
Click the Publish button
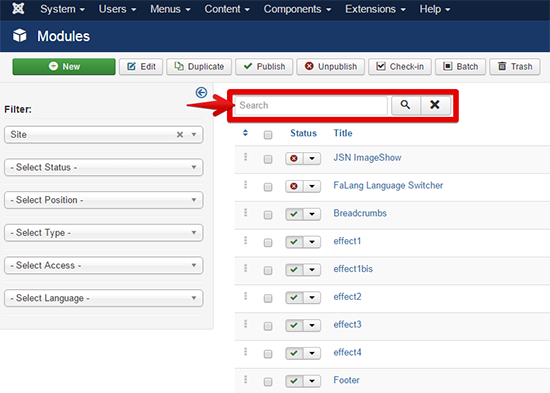click(264, 66)
